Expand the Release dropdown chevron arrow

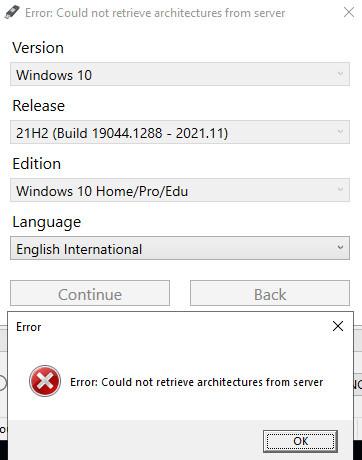point(340,132)
